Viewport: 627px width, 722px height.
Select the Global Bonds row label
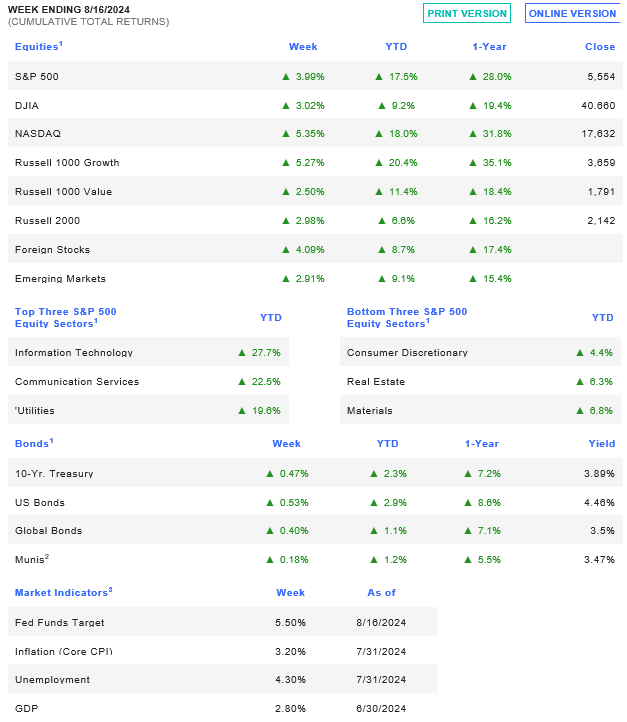(48, 530)
